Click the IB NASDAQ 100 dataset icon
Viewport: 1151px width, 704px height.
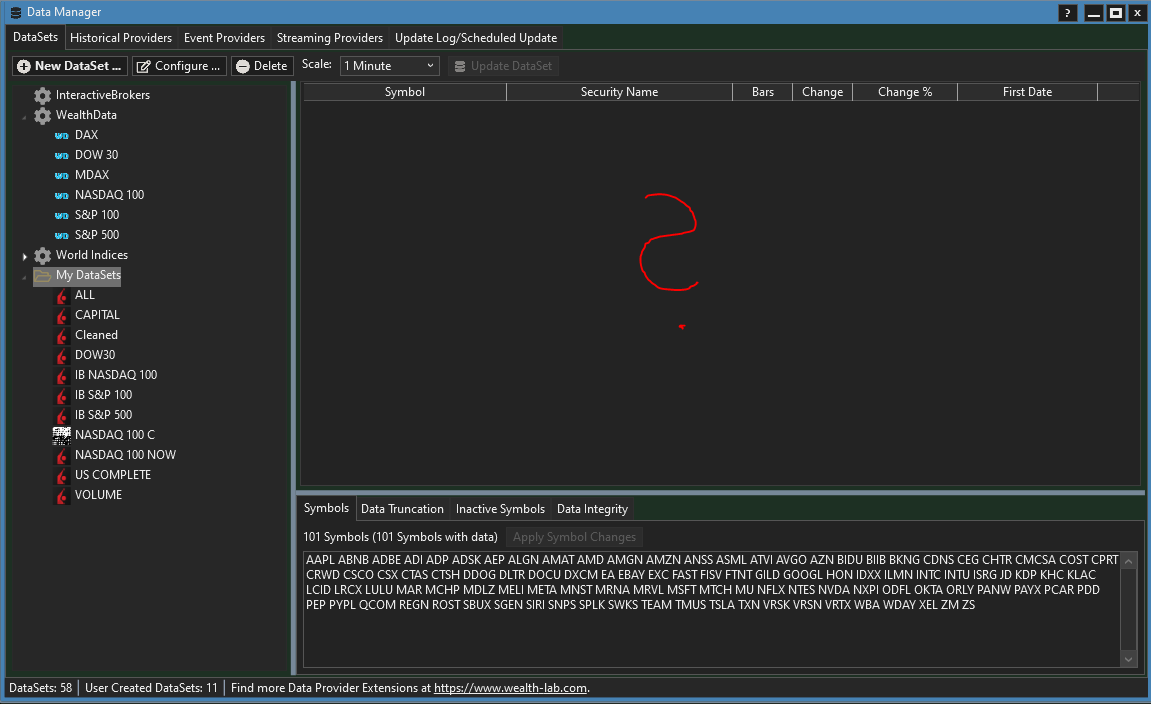62,376
